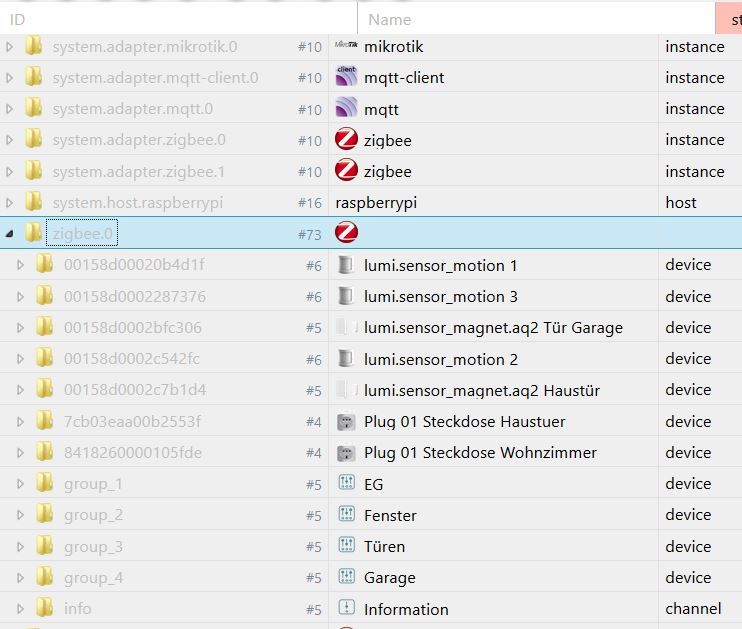Image resolution: width=742 pixels, height=629 pixels.
Task: Click name 'lumi.sensor_magnet.aq2 Tür Garage'
Action: 493,328
